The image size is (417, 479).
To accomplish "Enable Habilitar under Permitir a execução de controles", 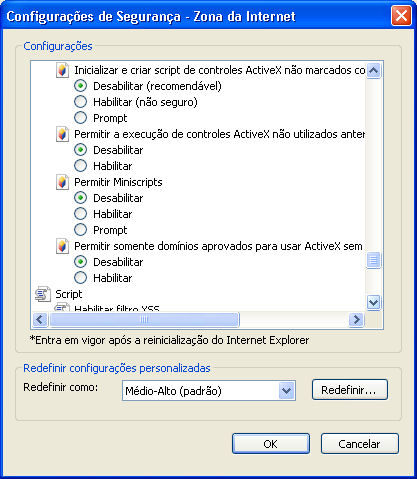I will pyautogui.click(x=80, y=166).
